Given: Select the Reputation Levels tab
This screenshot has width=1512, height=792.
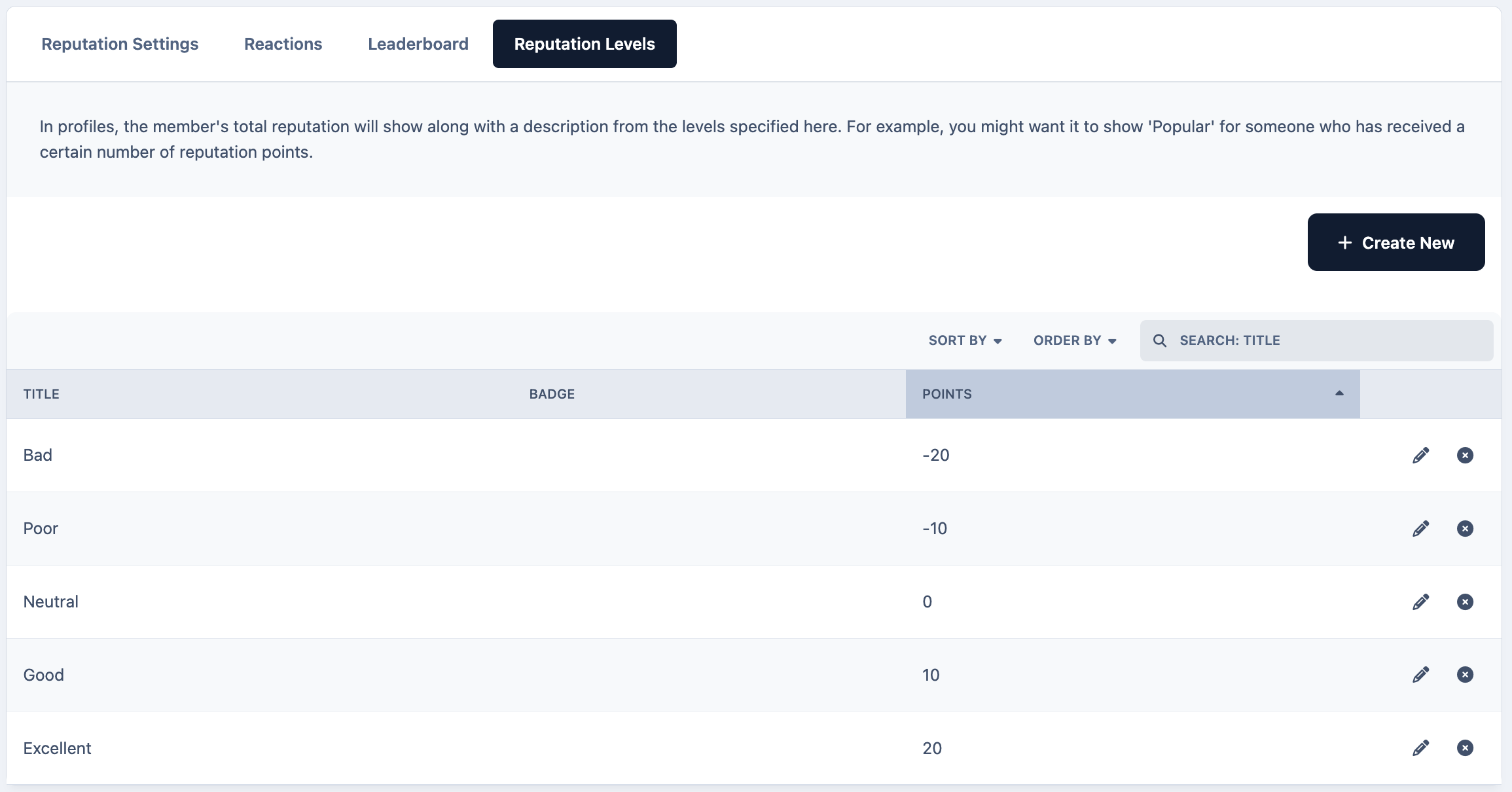Looking at the screenshot, I should pyautogui.click(x=585, y=44).
